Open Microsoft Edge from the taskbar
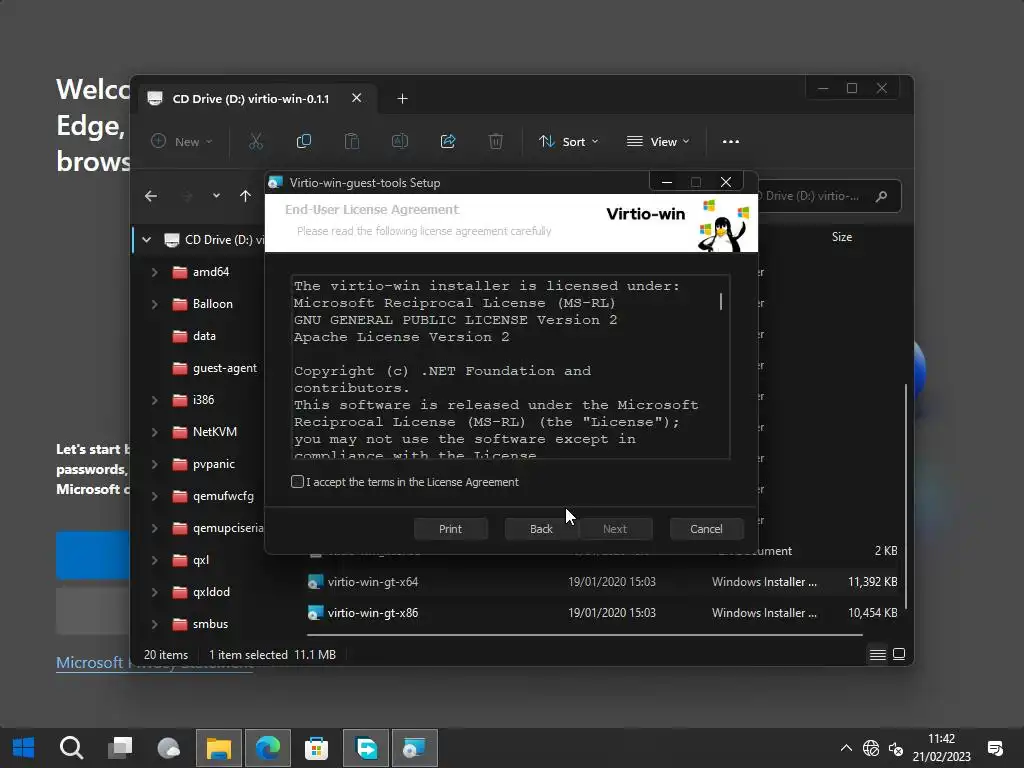The image size is (1024, 768). (268, 748)
